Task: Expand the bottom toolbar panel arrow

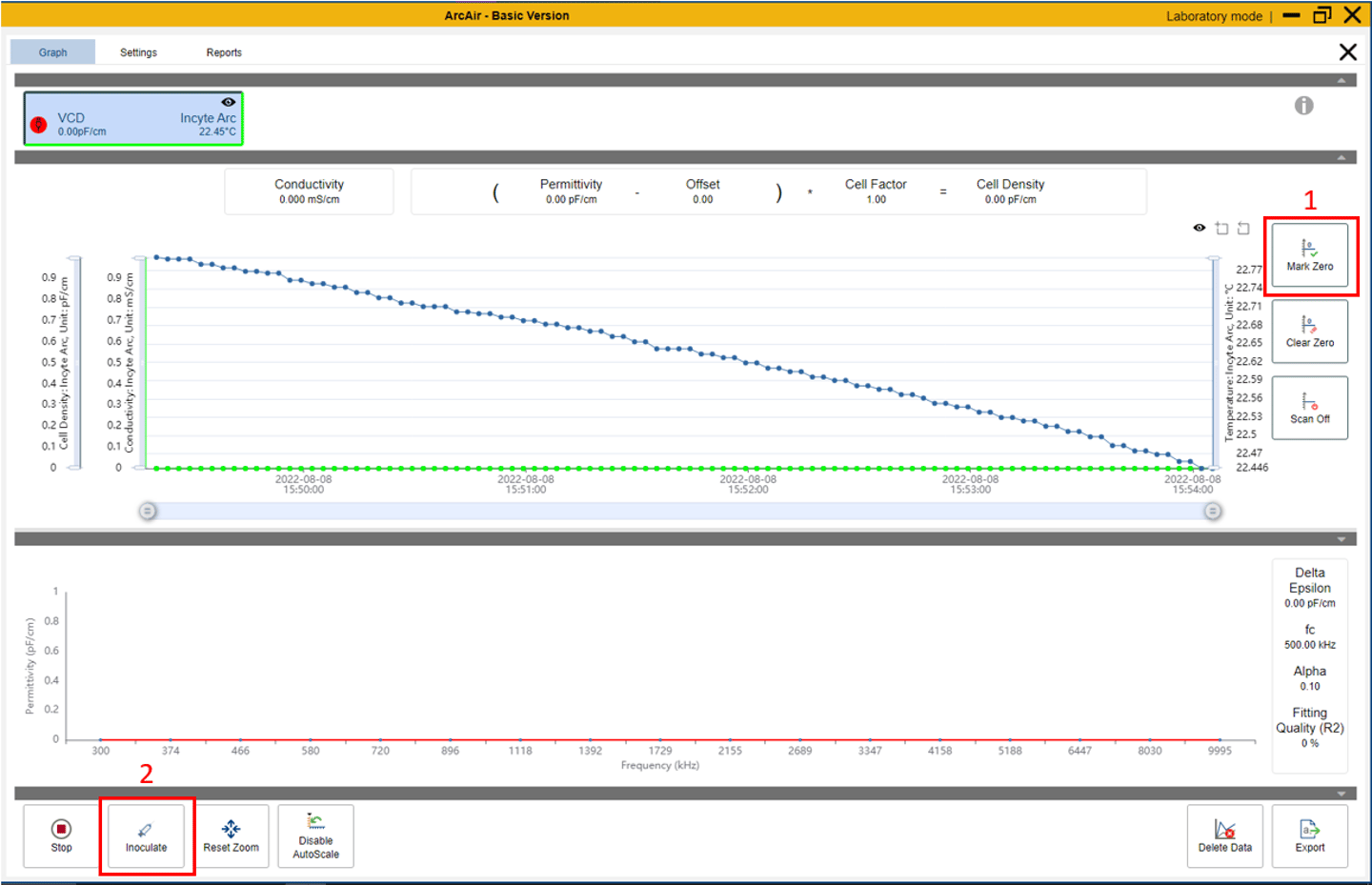Action: [x=1342, y=794]
